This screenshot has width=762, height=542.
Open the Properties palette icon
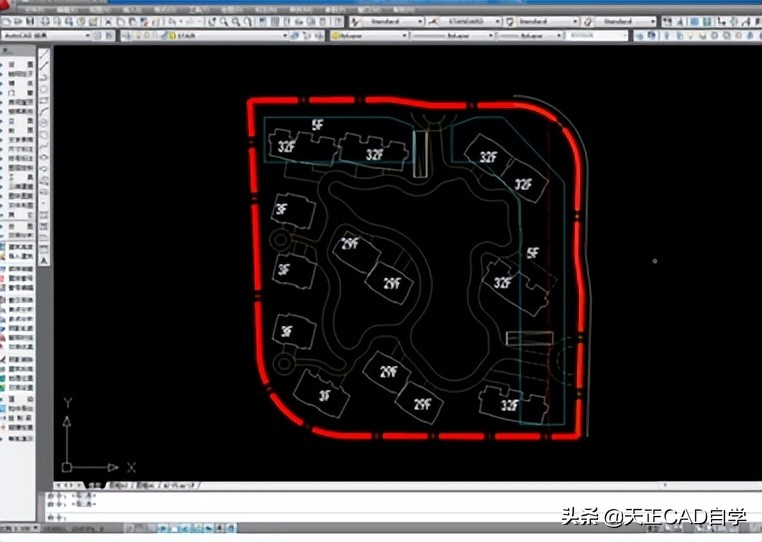[263, 21]
